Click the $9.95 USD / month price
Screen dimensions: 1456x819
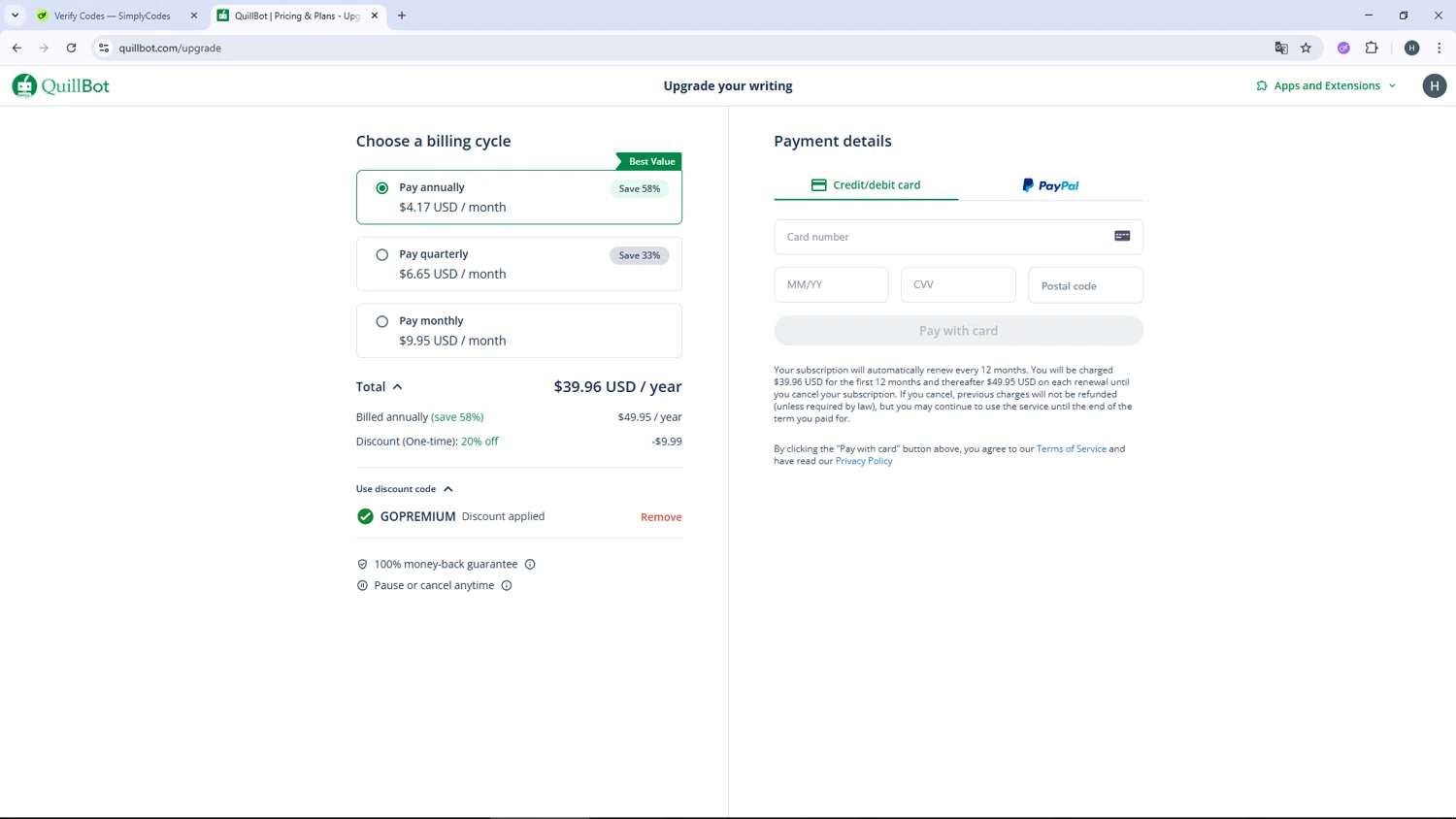(452, 341)
